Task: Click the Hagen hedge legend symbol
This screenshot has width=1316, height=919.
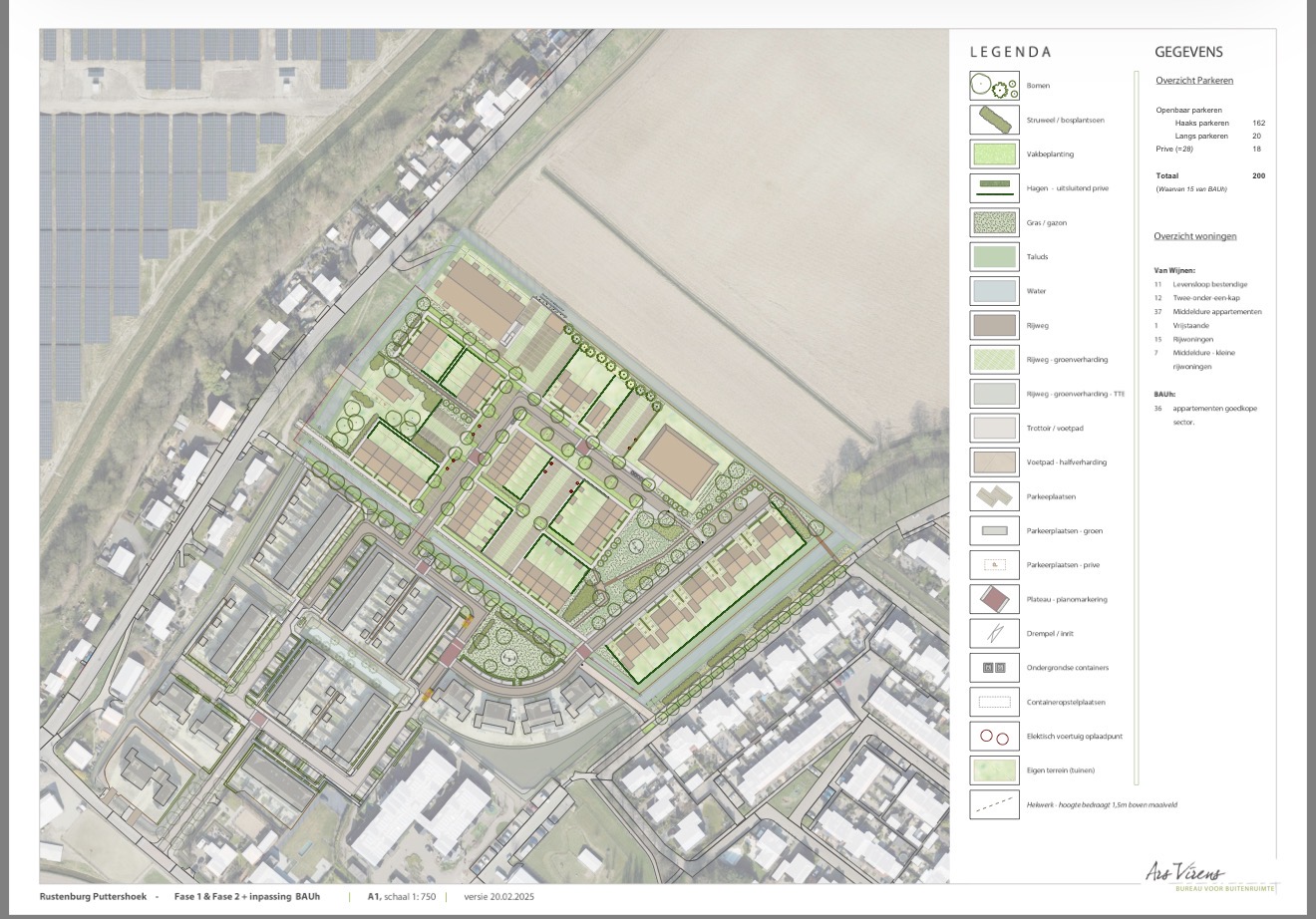Action: 994,188
